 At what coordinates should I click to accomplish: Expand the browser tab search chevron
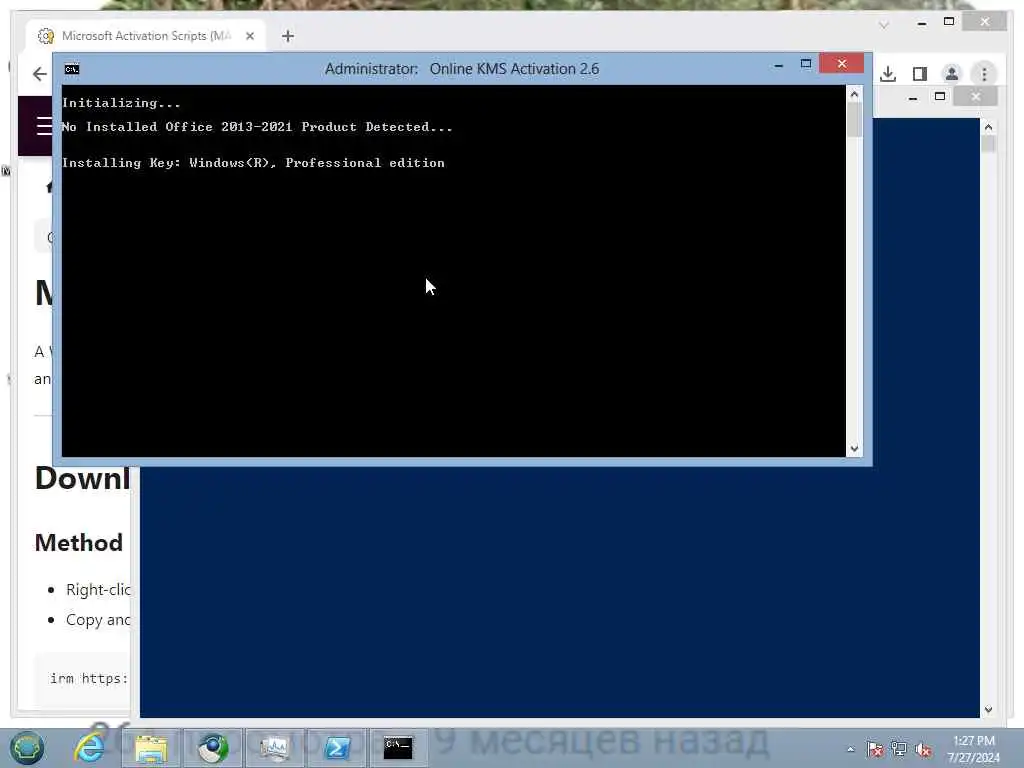point(884,25)
